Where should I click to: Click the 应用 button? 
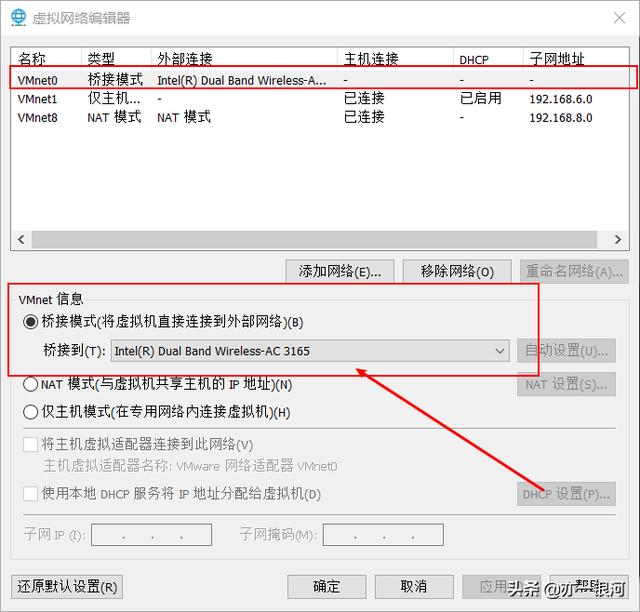(502, 587)
